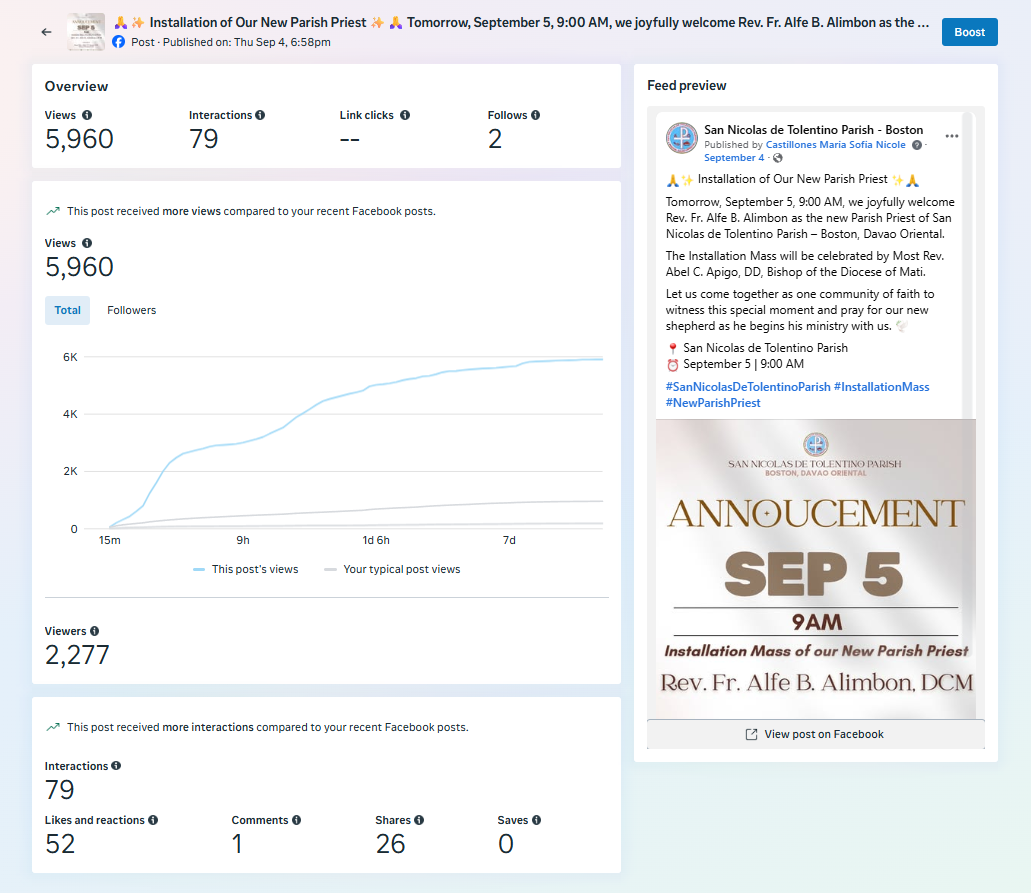Click the Feed preview heading

tap(686, 85)
